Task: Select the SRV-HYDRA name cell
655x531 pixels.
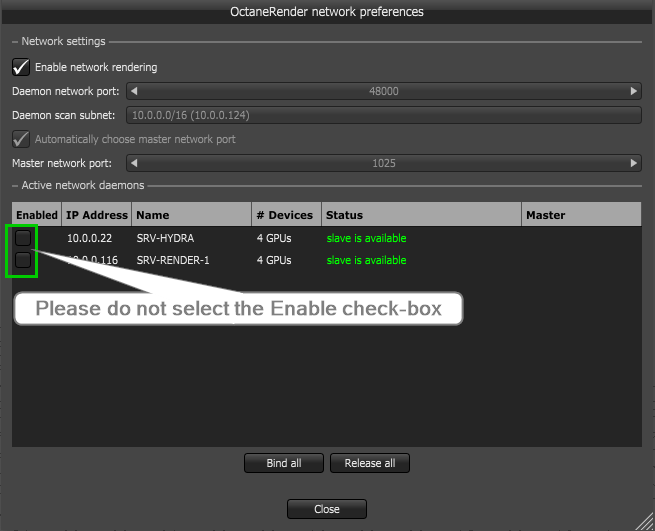Action: coord(165,238)
